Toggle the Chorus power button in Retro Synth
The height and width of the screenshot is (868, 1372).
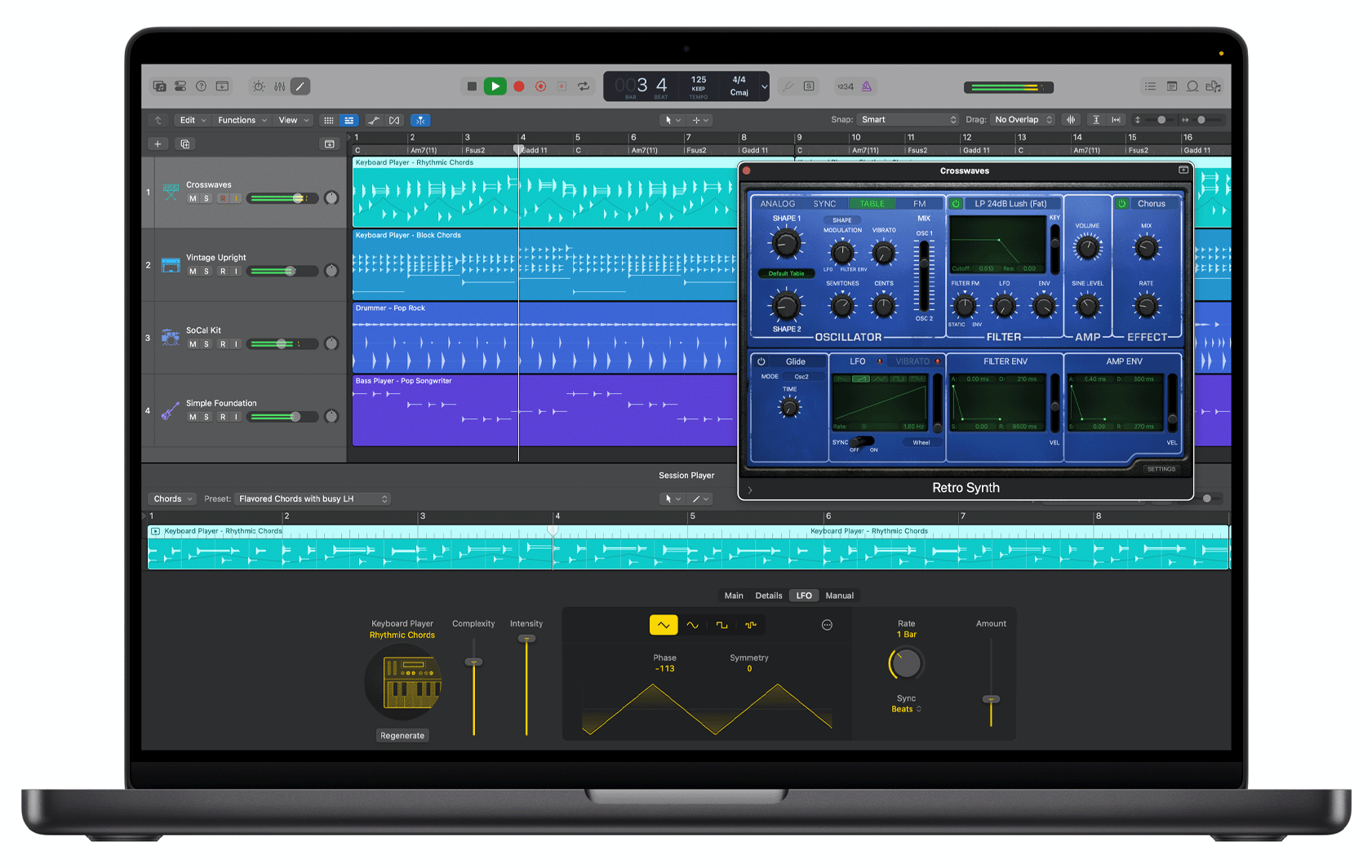pyautogui.click(x=1122, y=204)
